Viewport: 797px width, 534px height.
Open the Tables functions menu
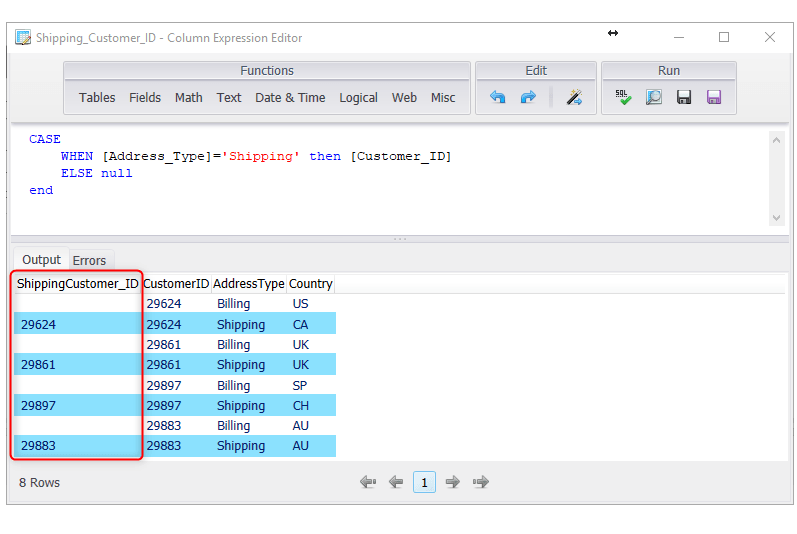97,98
